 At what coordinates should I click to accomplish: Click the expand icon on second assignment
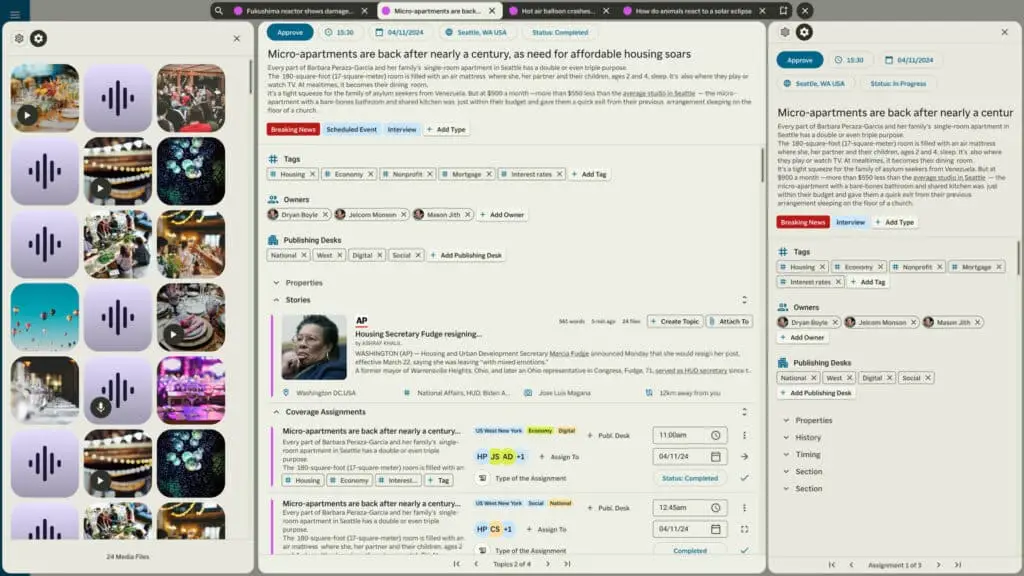click(x=744, y=530)
